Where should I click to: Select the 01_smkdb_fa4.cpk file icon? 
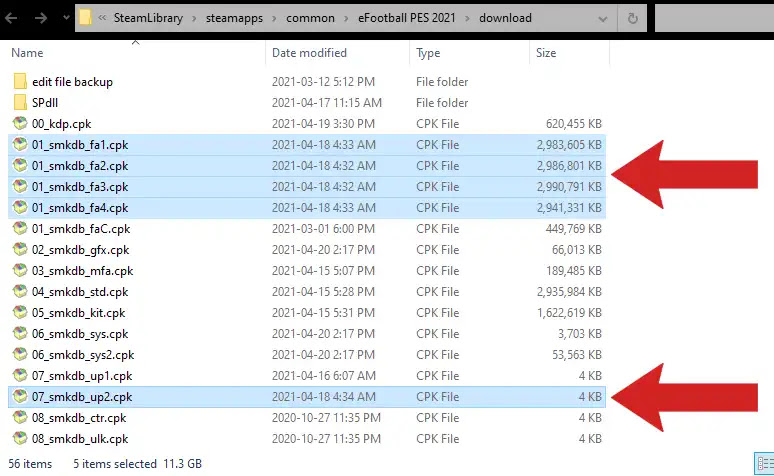[20, 207]
